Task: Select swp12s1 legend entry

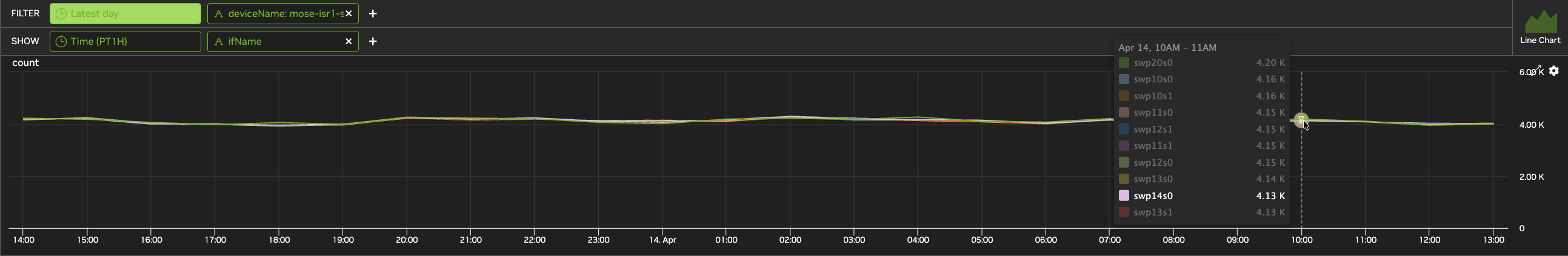Action: tap(1202, 130)
